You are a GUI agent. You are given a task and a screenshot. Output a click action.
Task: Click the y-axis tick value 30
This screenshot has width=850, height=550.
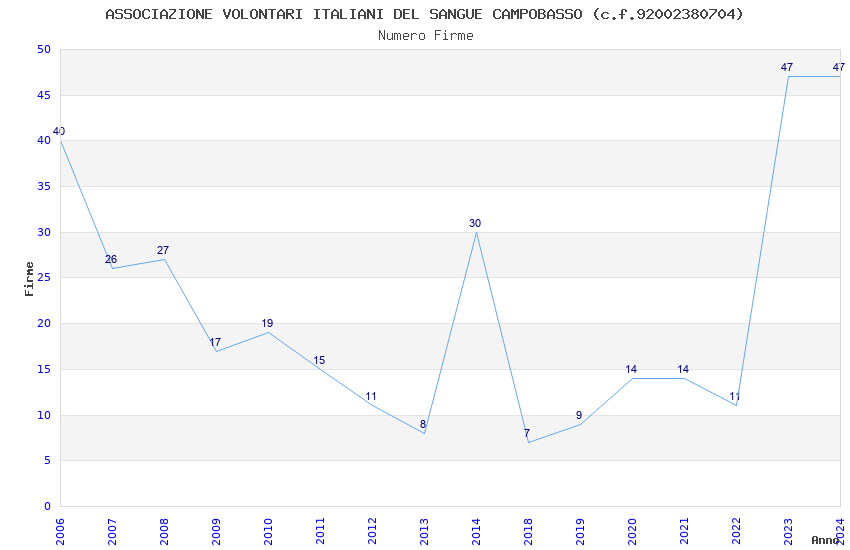[x=44, y=232]
